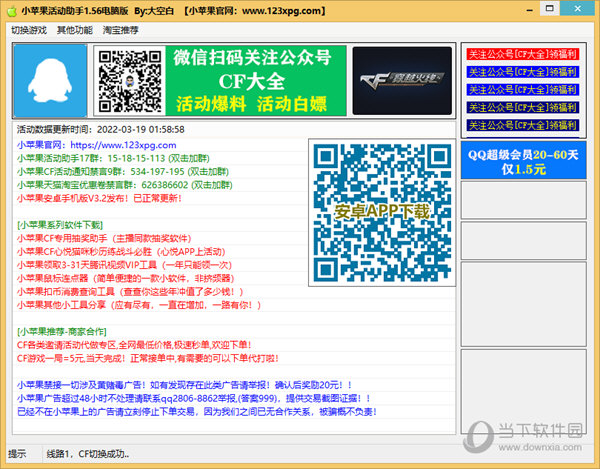600x469 pixels.
Task: Open the 切换游戏 menu
Action: 29,30
